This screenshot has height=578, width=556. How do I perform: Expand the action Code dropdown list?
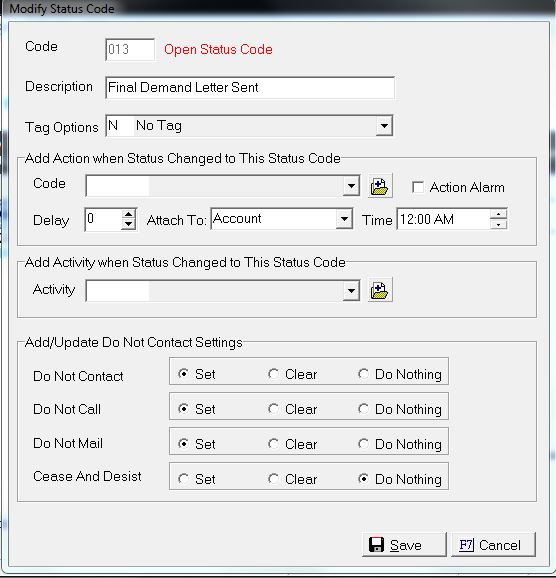pyautogui.click(x=351, y=186)
